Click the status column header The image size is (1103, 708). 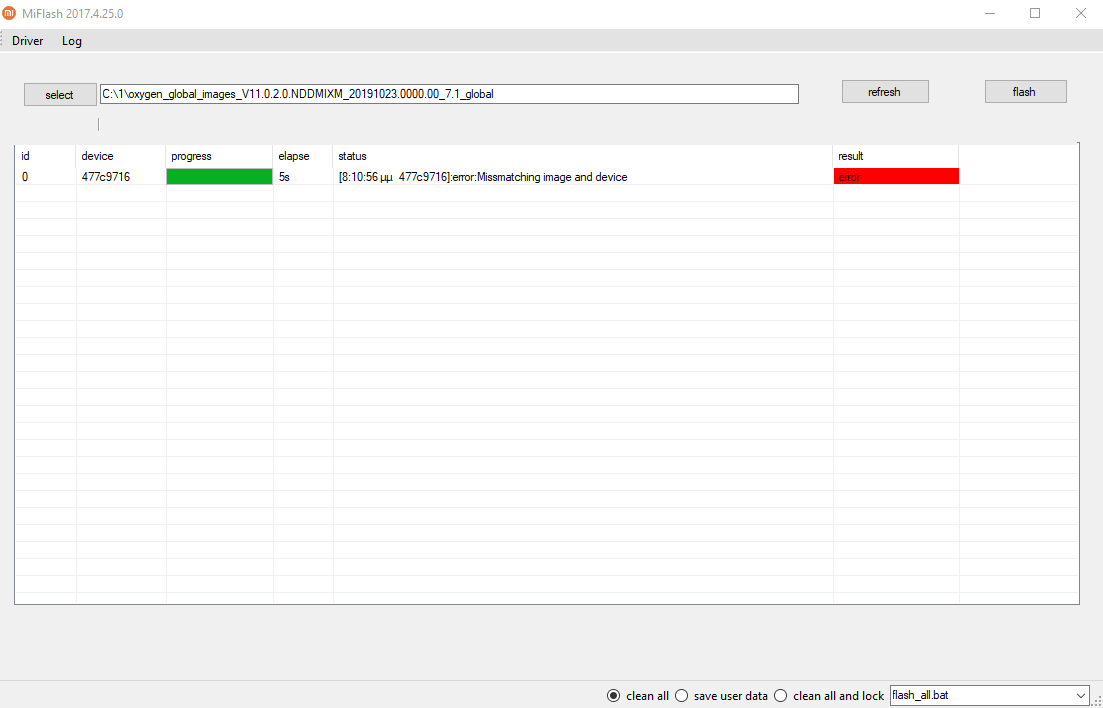[583, 156]
